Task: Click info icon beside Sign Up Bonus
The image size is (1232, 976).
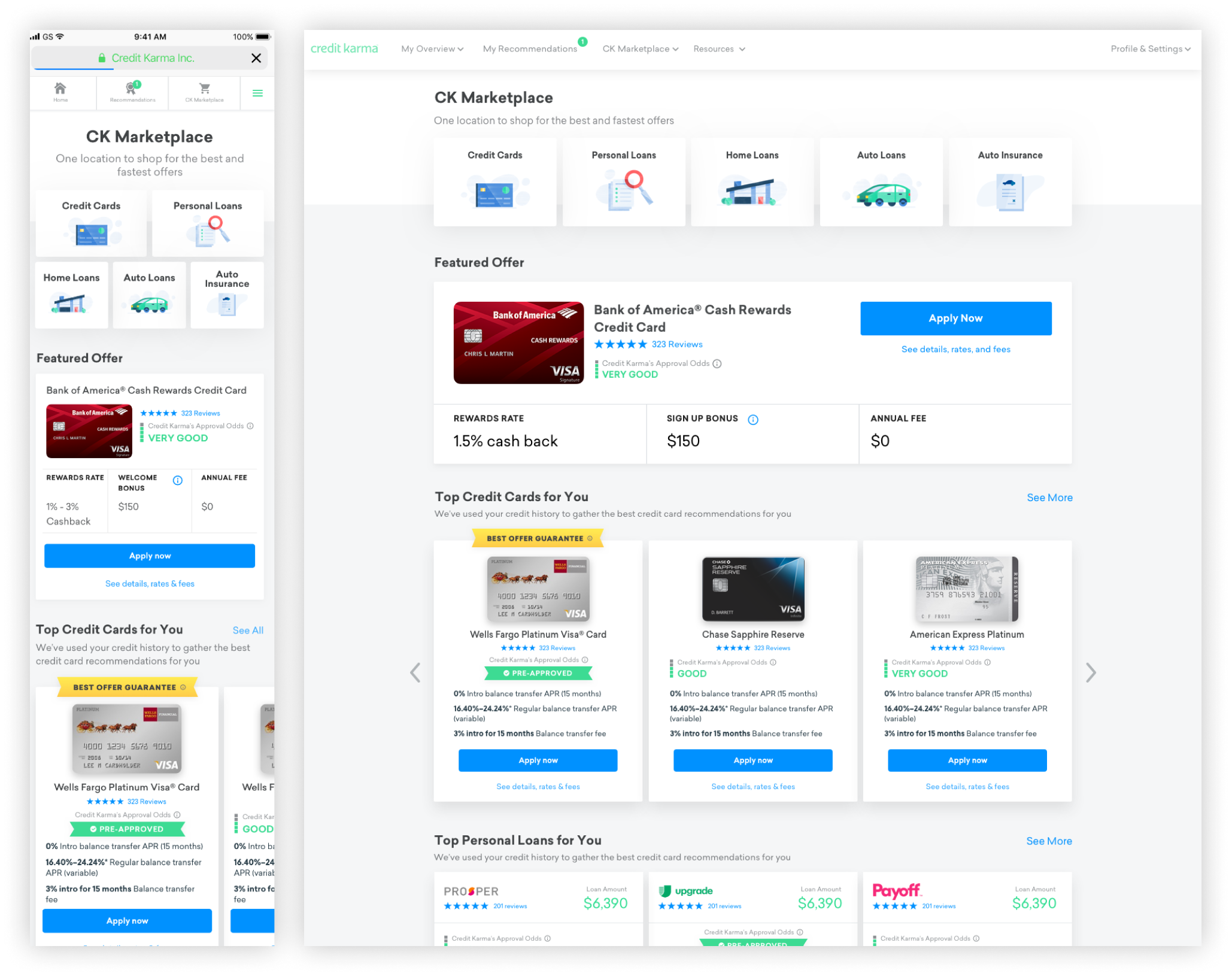Action: 753,420
